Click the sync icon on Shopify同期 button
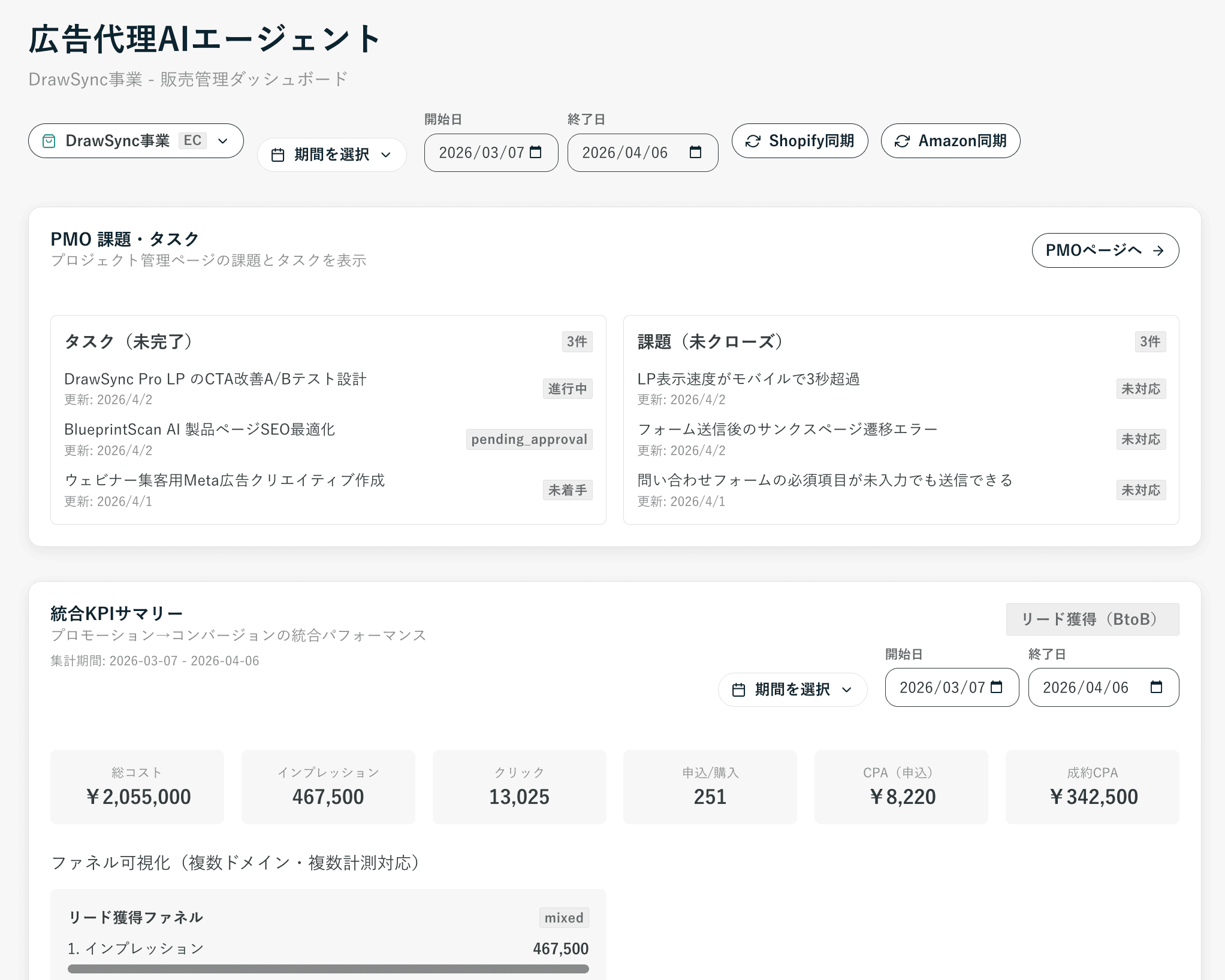 click(753, 141)
